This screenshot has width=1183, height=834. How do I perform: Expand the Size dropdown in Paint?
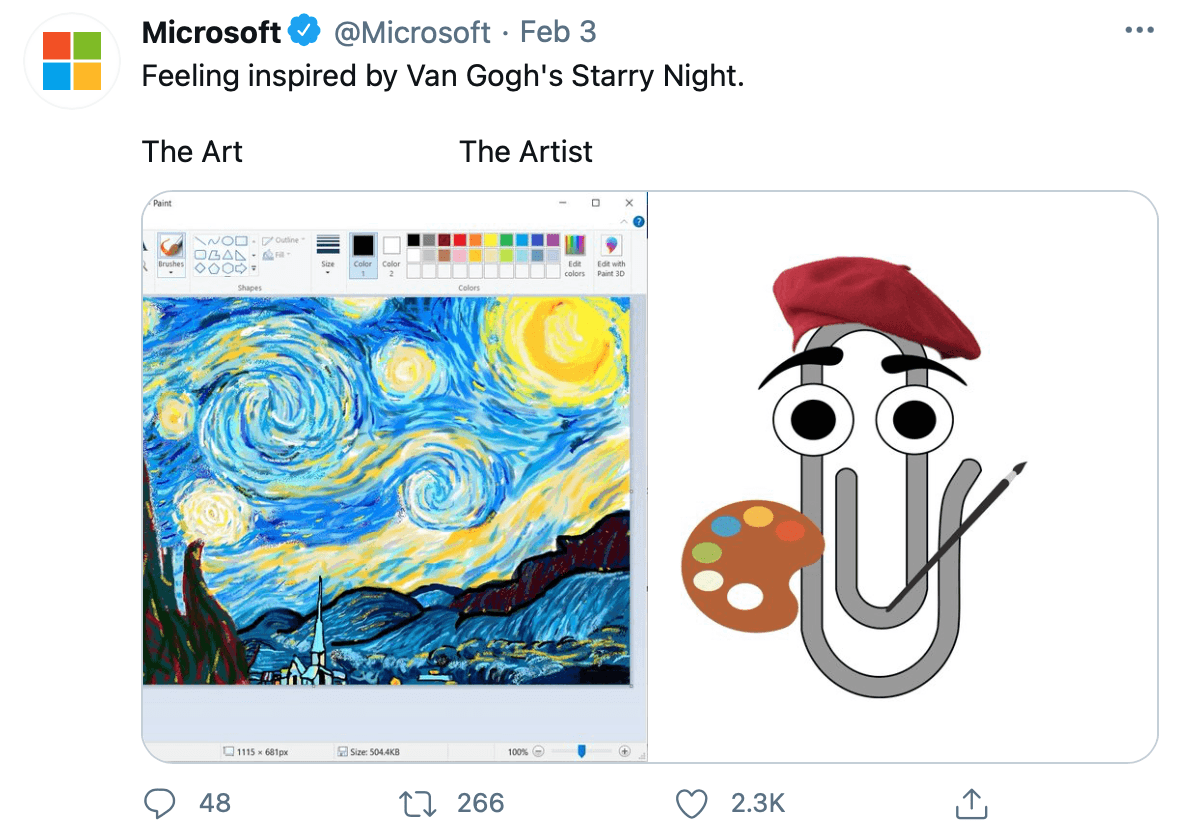point(327,254)
